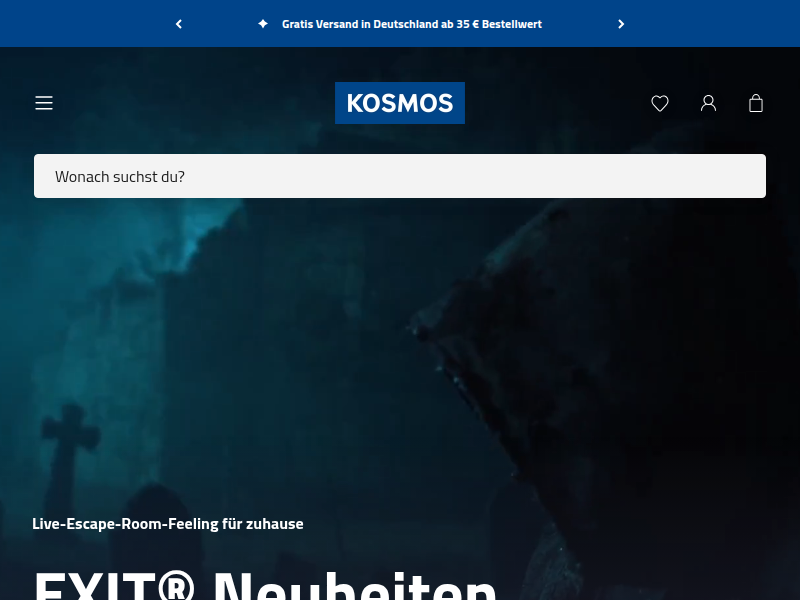Screen dimensions: 800x600
Task: Open the hamburger navigation menu
Action: click(44, 103)
